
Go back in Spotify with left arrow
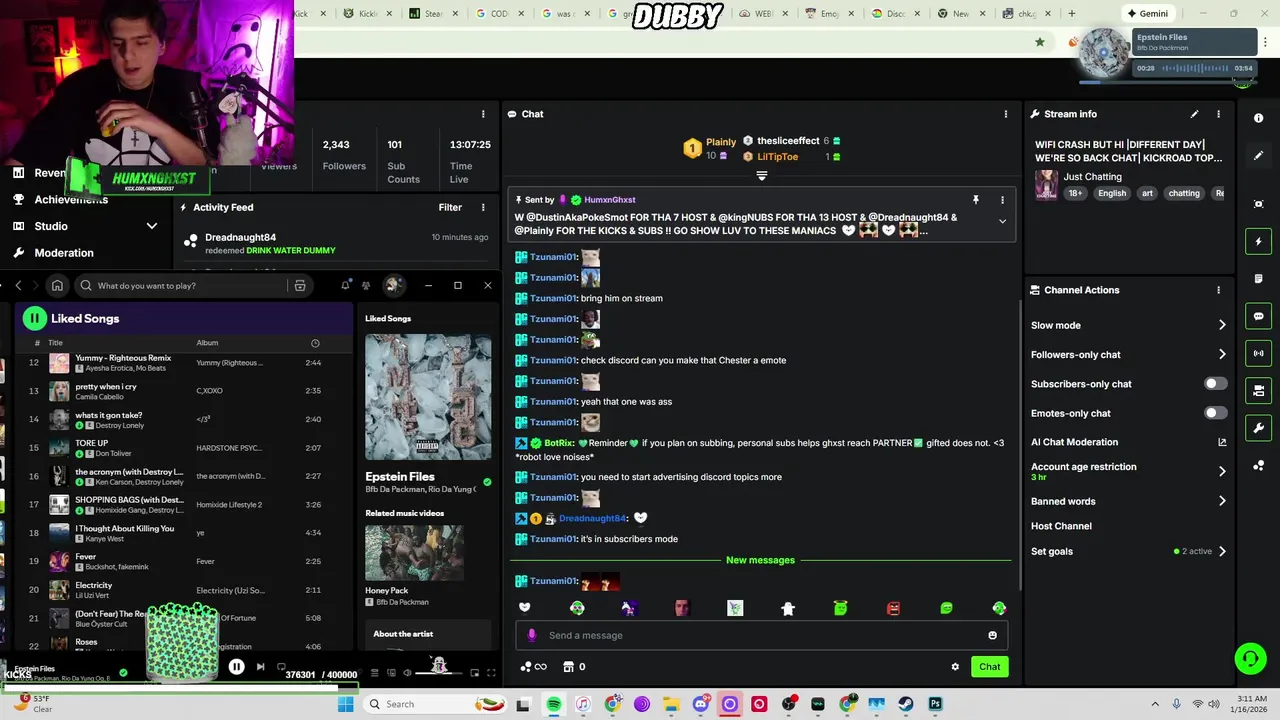pos(18,286)
